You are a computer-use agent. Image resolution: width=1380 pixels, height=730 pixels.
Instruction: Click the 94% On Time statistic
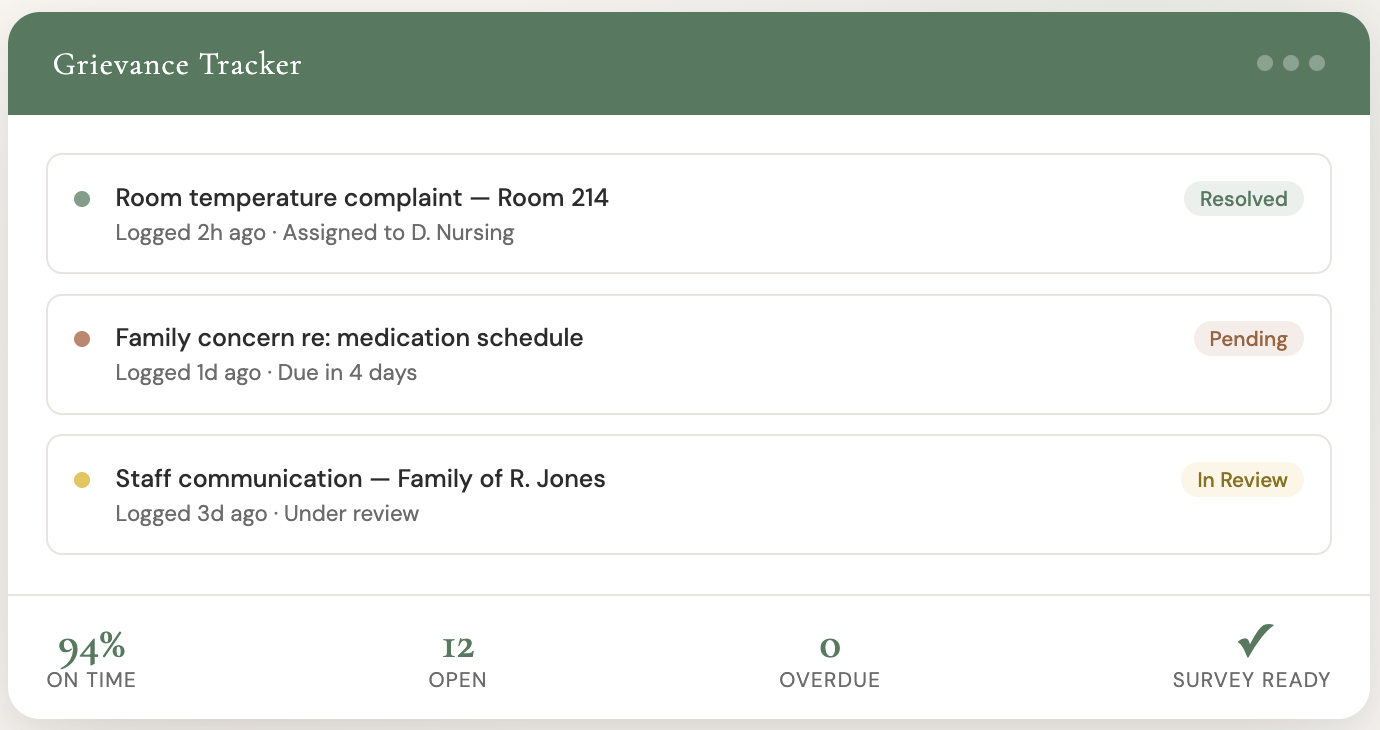pos(91,650)
